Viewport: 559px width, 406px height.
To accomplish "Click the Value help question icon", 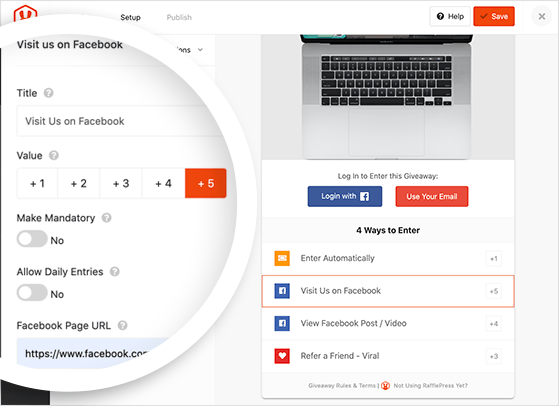I will pos(54,155).
